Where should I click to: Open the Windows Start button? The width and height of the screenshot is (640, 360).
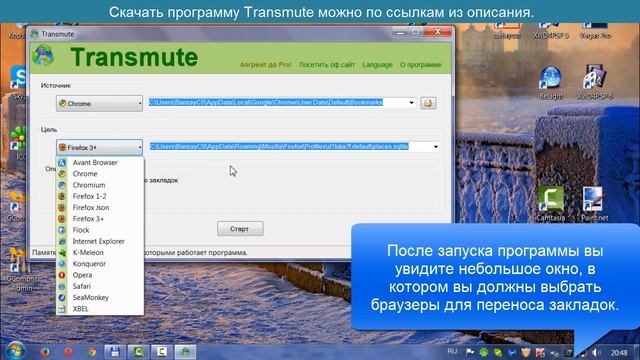click(x=16, y=351)
